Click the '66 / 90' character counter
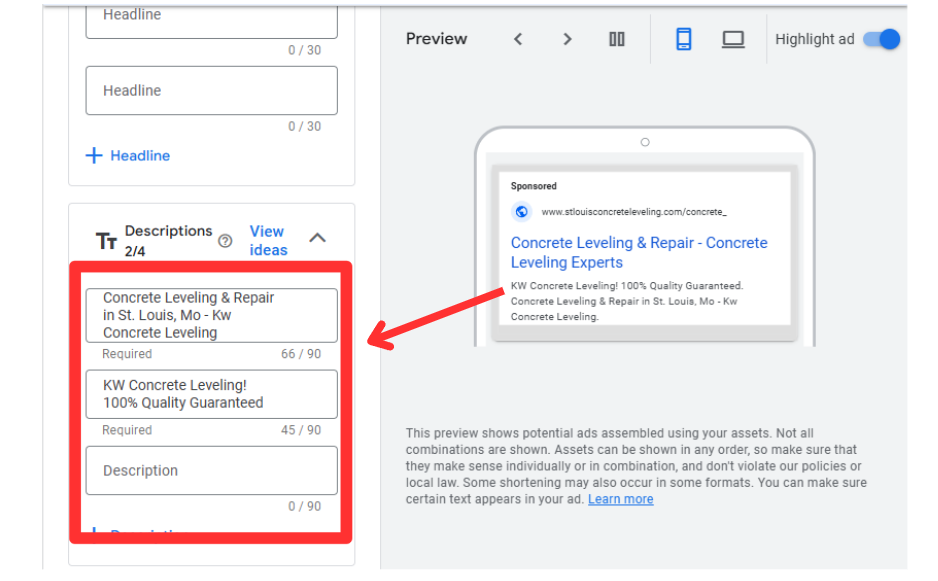Image resolution: width=938 pixels, height=581 pixels. point(301,354)
